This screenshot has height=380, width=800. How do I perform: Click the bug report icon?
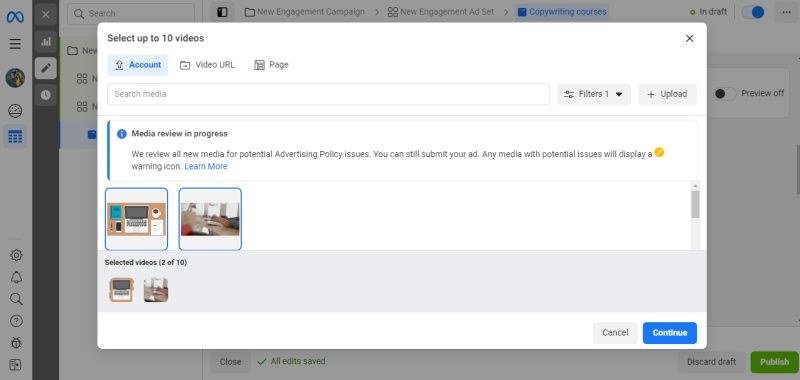(x=16, y=343)
